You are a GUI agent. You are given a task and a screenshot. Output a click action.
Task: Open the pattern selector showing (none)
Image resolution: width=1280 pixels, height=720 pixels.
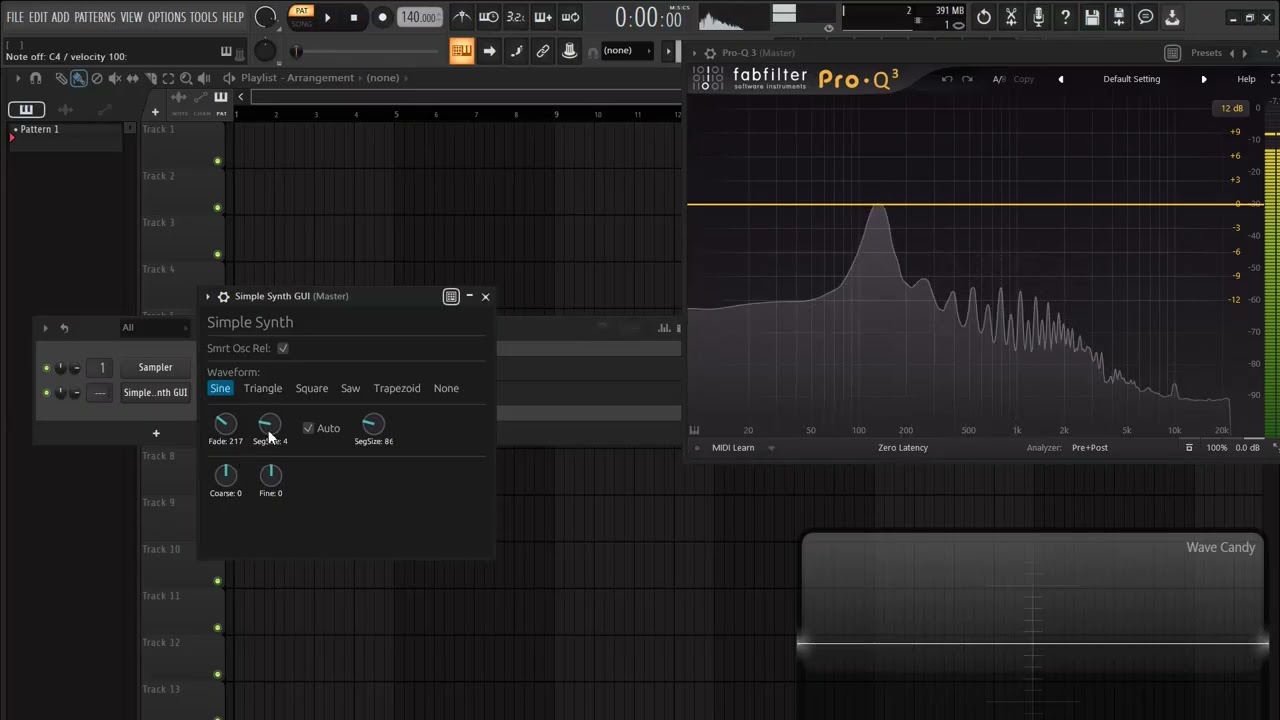coord(625,51)
